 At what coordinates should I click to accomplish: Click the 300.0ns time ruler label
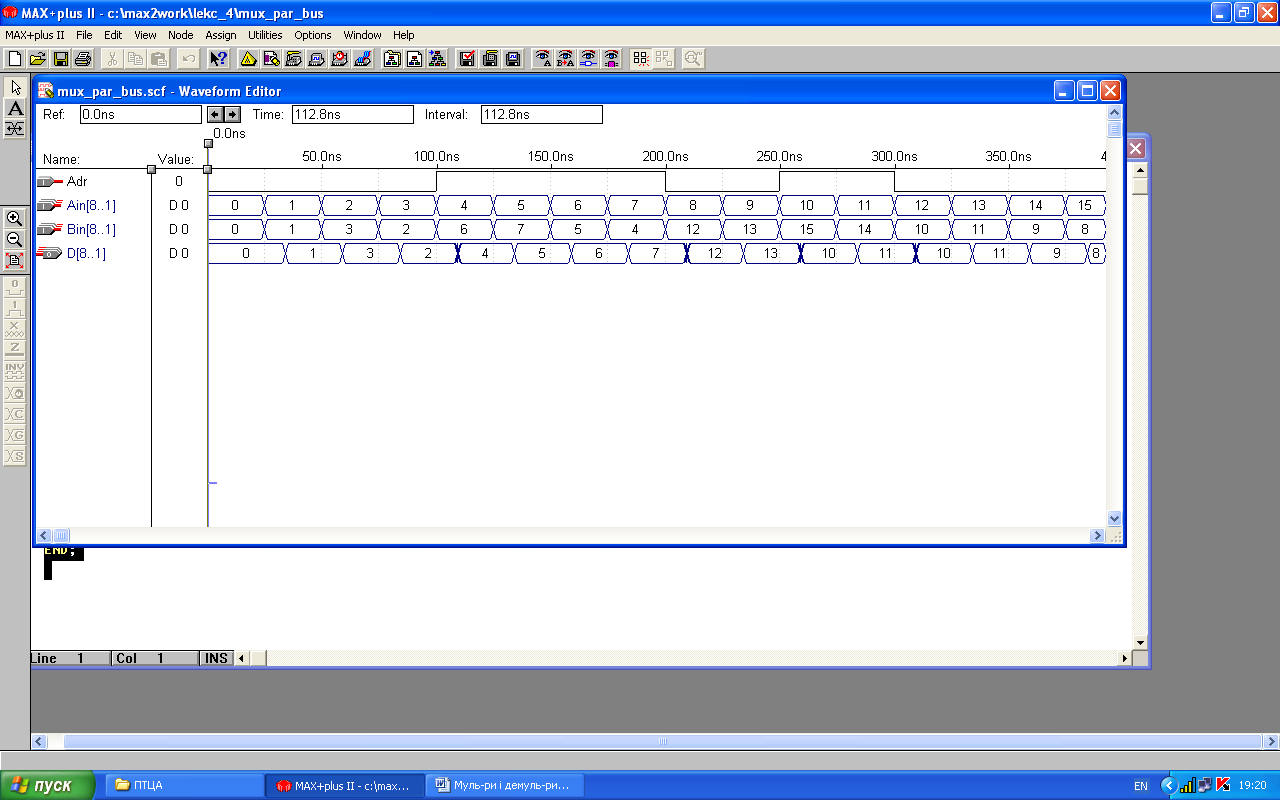(x=894, y=157)
